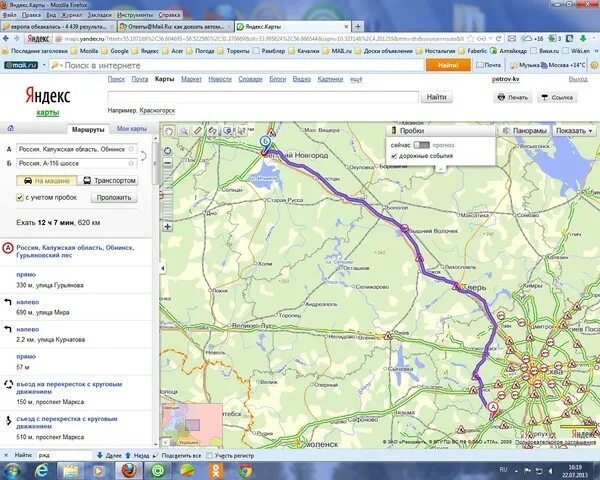Image resolution: width=600 pixels, height=480 pixels.
Task: Expand bookmarks toolbar overflow chevron
Action: point(596,51)
